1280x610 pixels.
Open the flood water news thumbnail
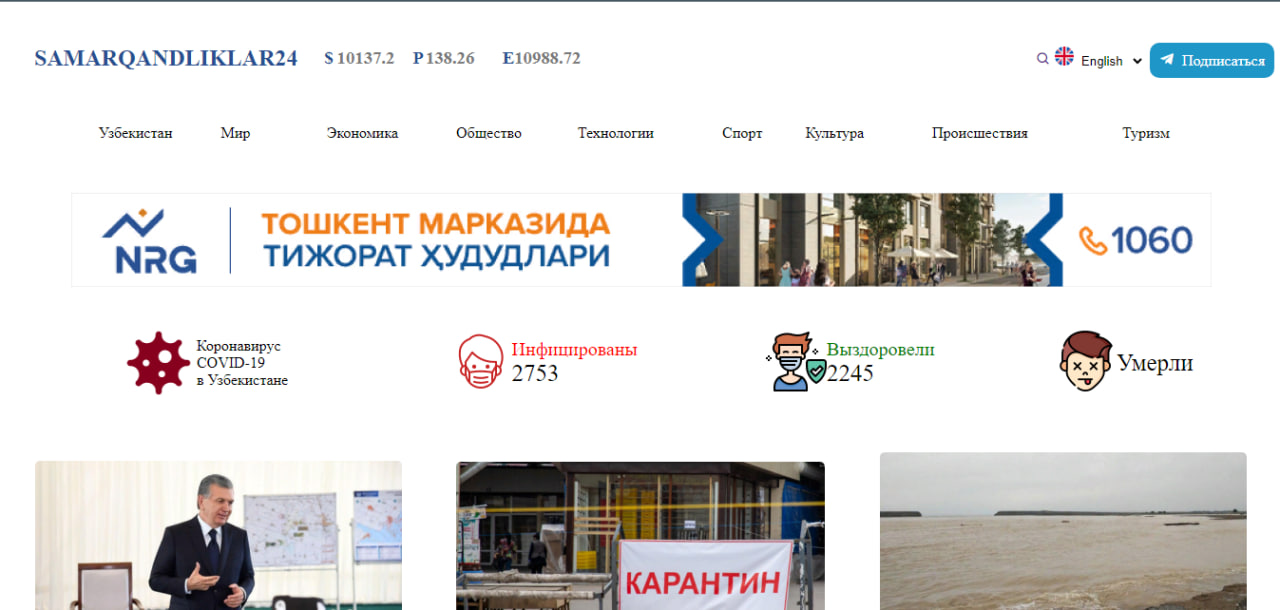1063,531
